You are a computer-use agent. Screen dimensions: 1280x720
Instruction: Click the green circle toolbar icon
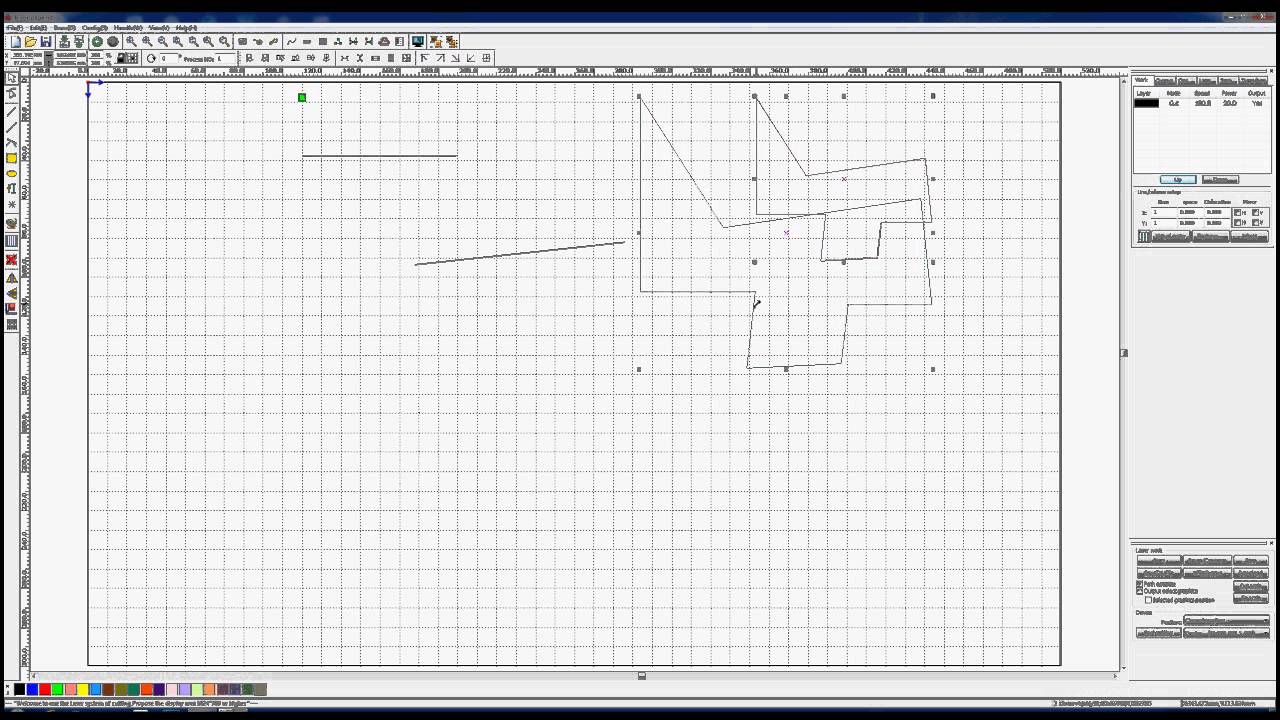point(97,42)
